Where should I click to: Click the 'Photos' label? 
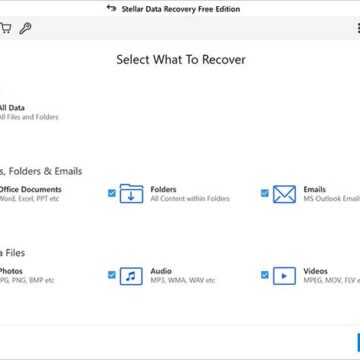pyautogui.click(x=11, y=271)
